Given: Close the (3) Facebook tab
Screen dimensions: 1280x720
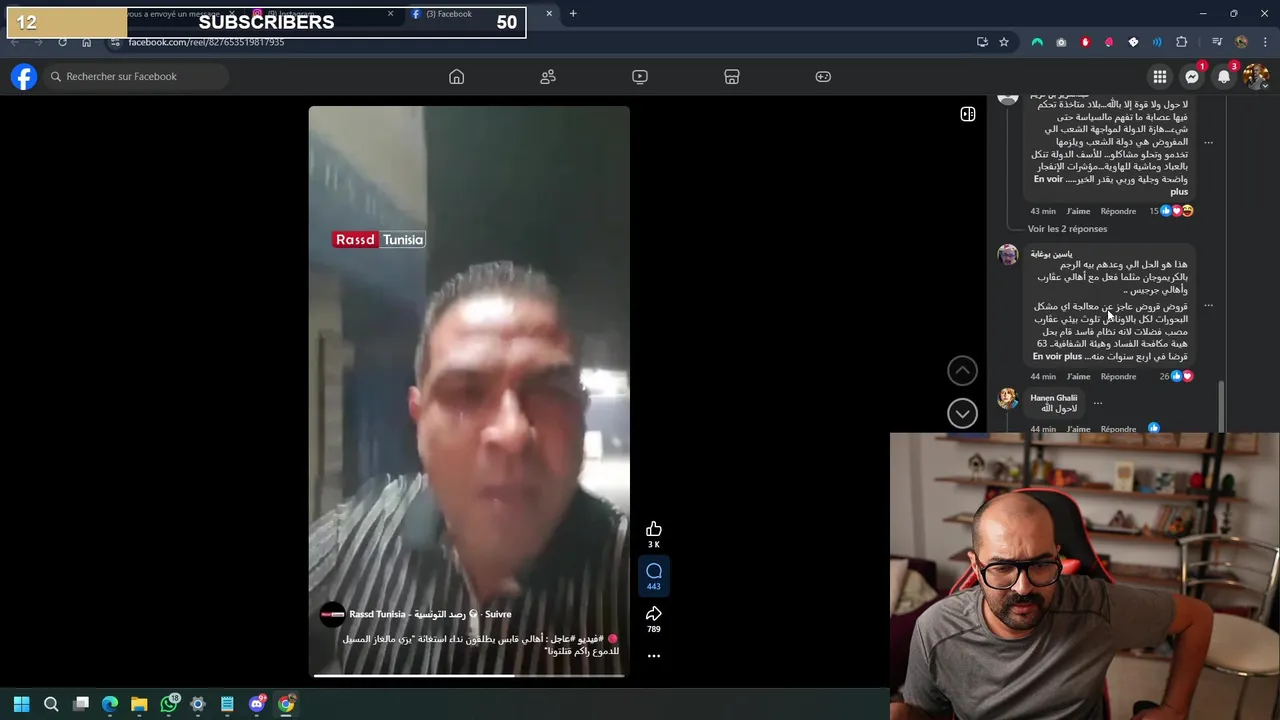Looking at the screenshot, I should (x=548, y=14).
